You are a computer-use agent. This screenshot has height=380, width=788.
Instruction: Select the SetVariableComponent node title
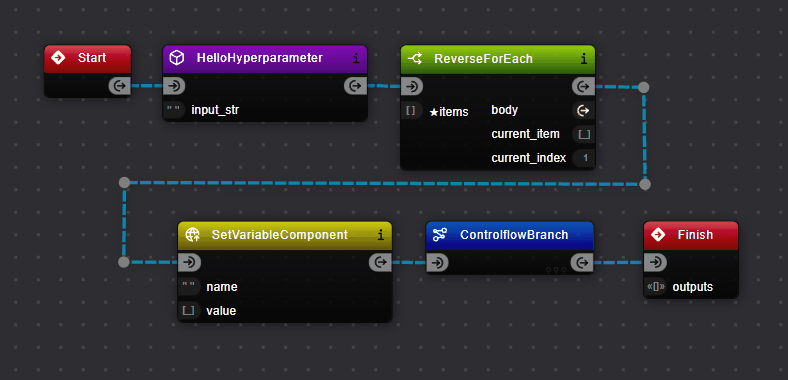(279, 235)
